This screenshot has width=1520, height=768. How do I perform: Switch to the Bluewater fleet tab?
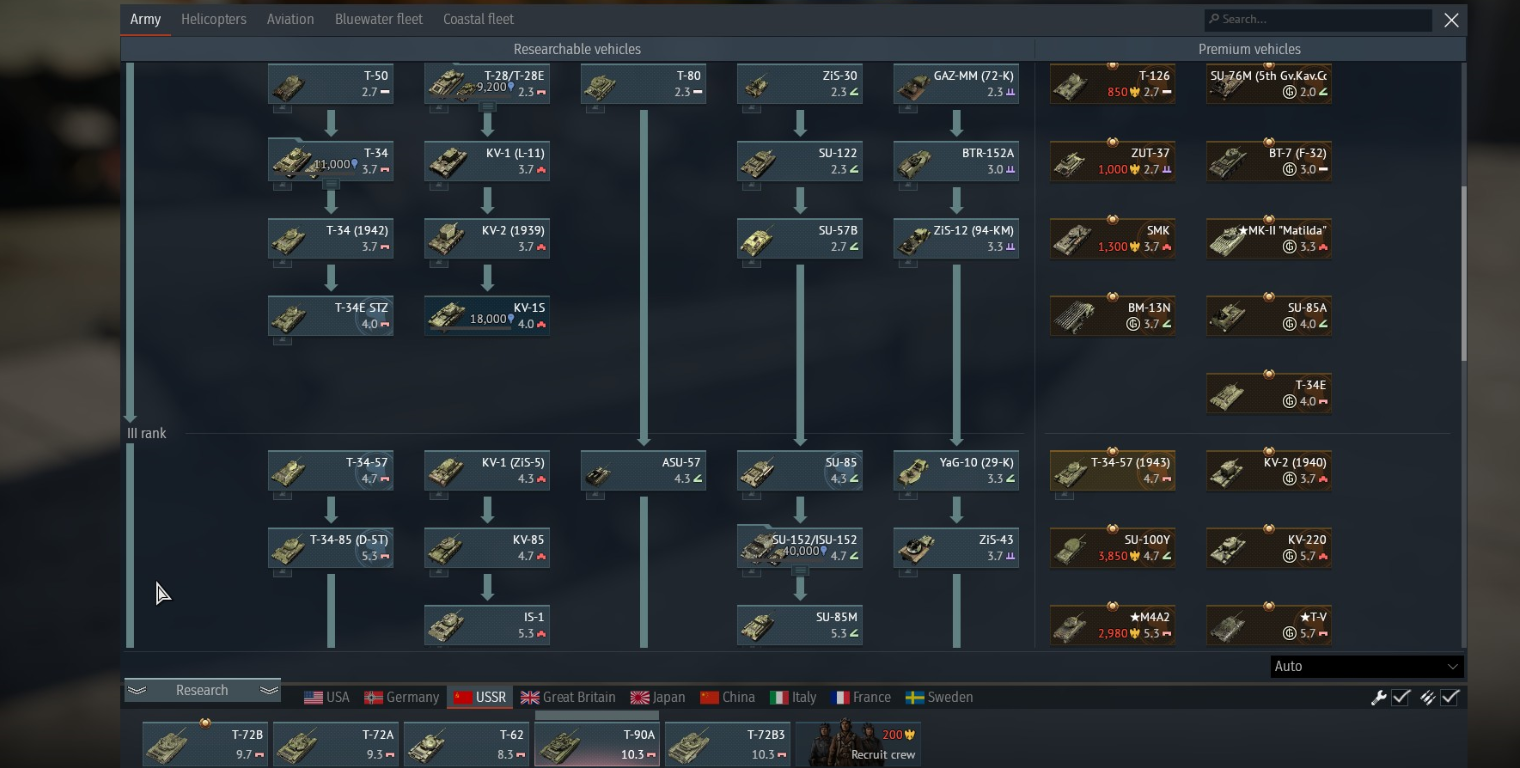(379, 19)
